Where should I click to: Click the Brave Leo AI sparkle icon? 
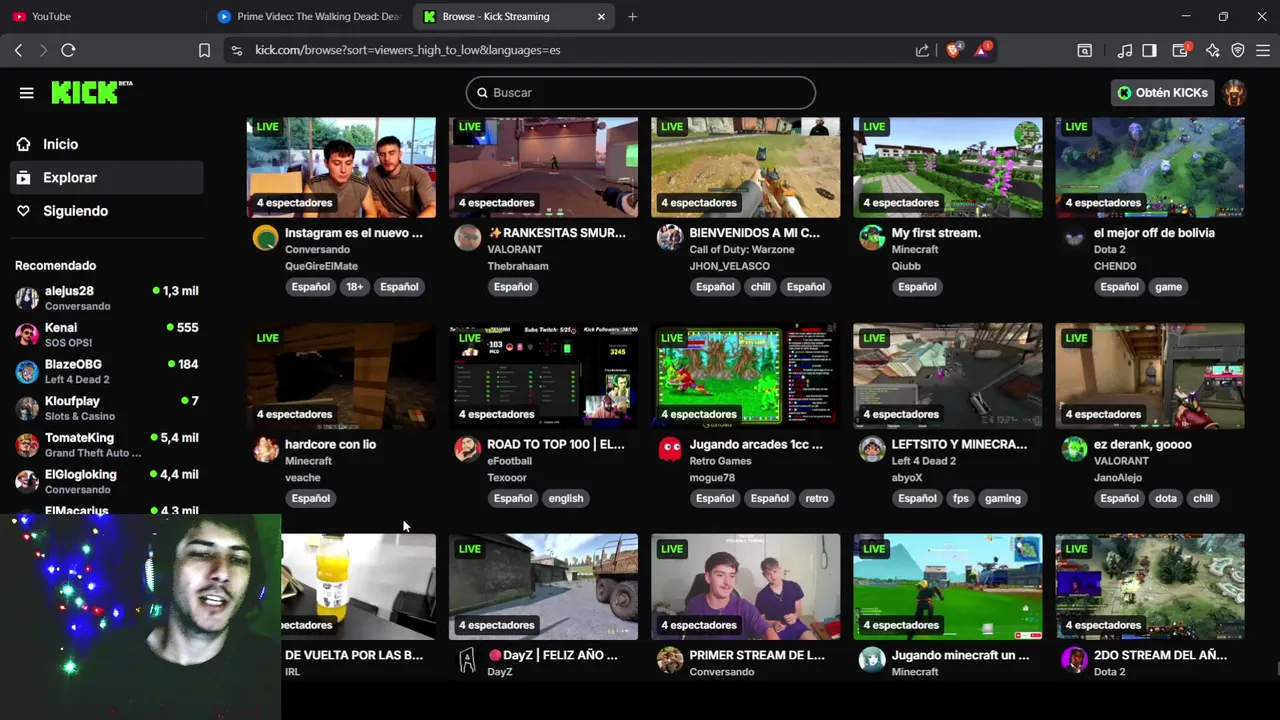[x=1213, y=50]
